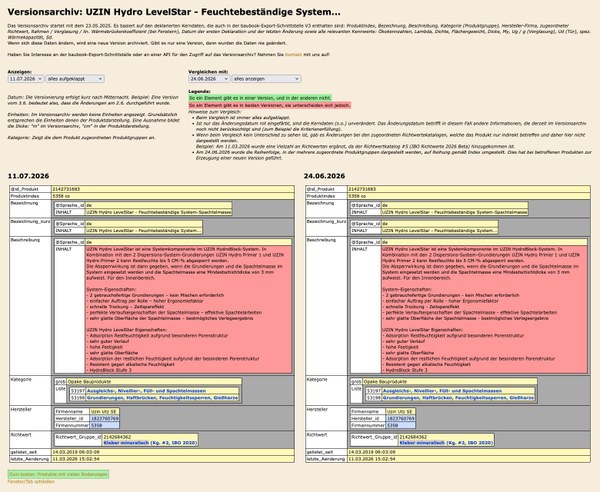This screenshot has width=600, height=492.
Task: Click the 'Legende:' label
Action: tap(199, 91)
